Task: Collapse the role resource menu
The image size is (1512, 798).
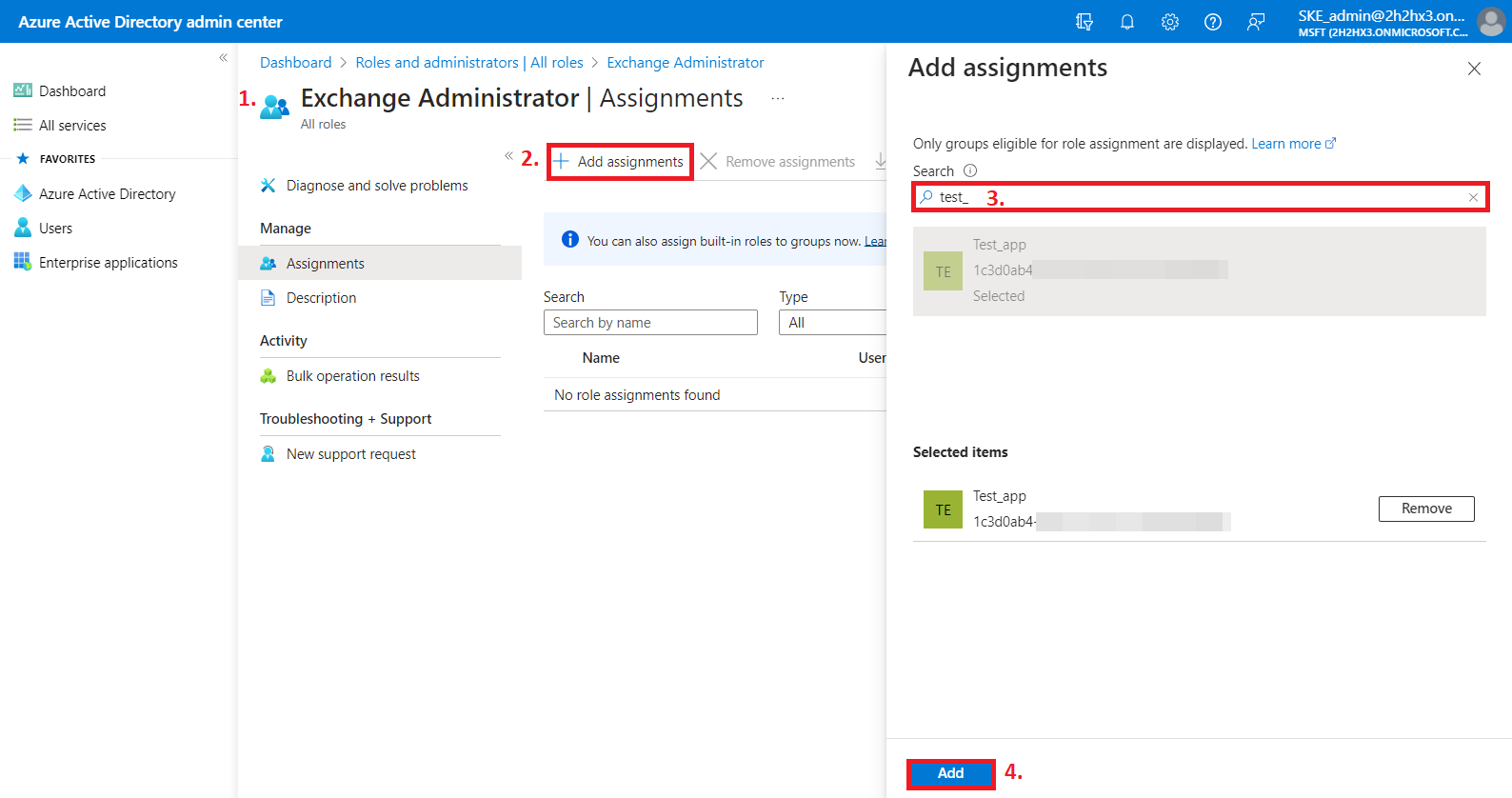Action: [x=508, y=155]
